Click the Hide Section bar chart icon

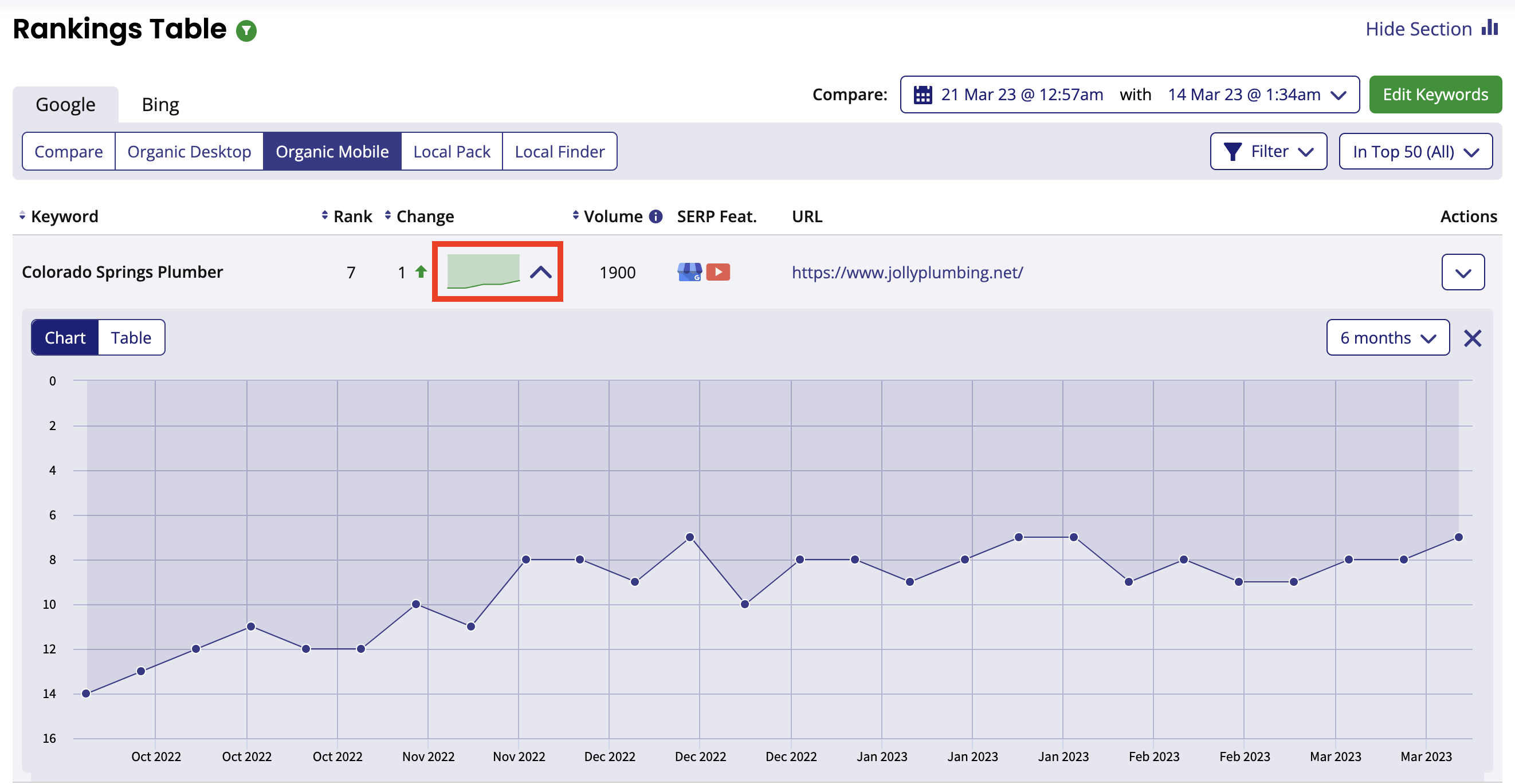1489,27
